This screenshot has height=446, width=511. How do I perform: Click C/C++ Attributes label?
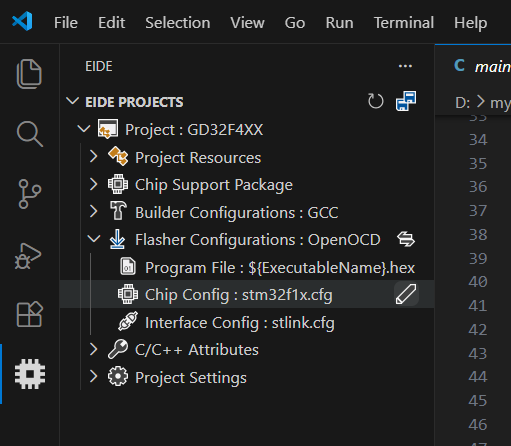tap(197, 350)
